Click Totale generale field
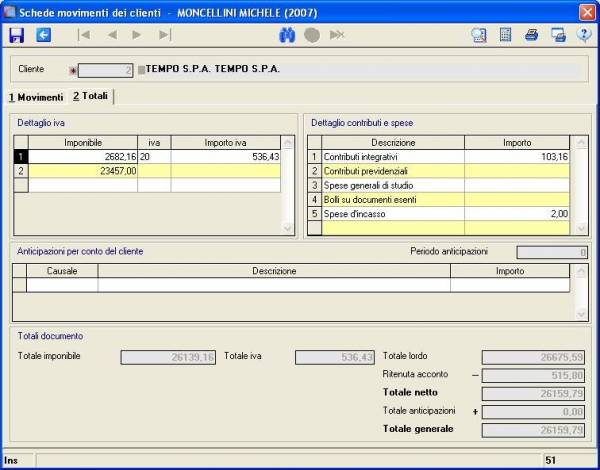The width and height of the screenshot is (600, 470). point(533,430)
